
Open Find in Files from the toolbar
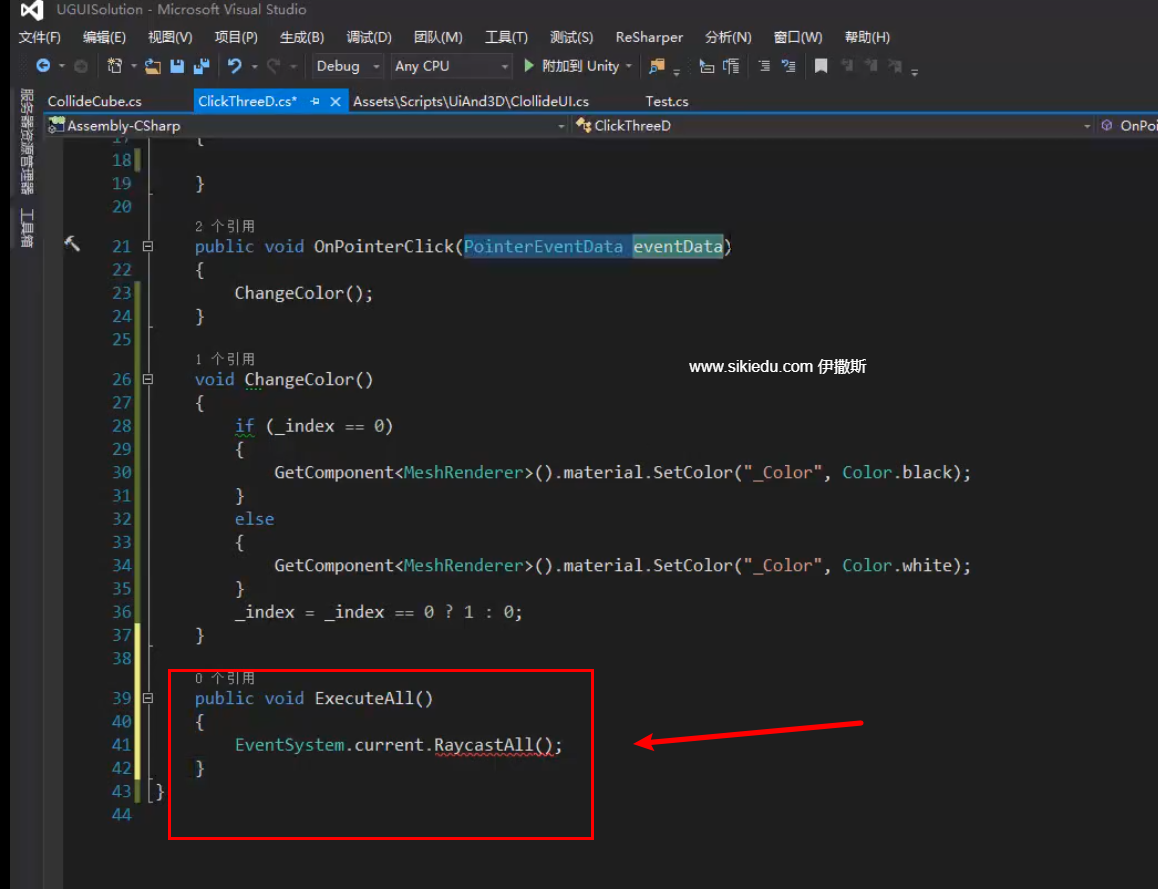[x=657, y=66]
